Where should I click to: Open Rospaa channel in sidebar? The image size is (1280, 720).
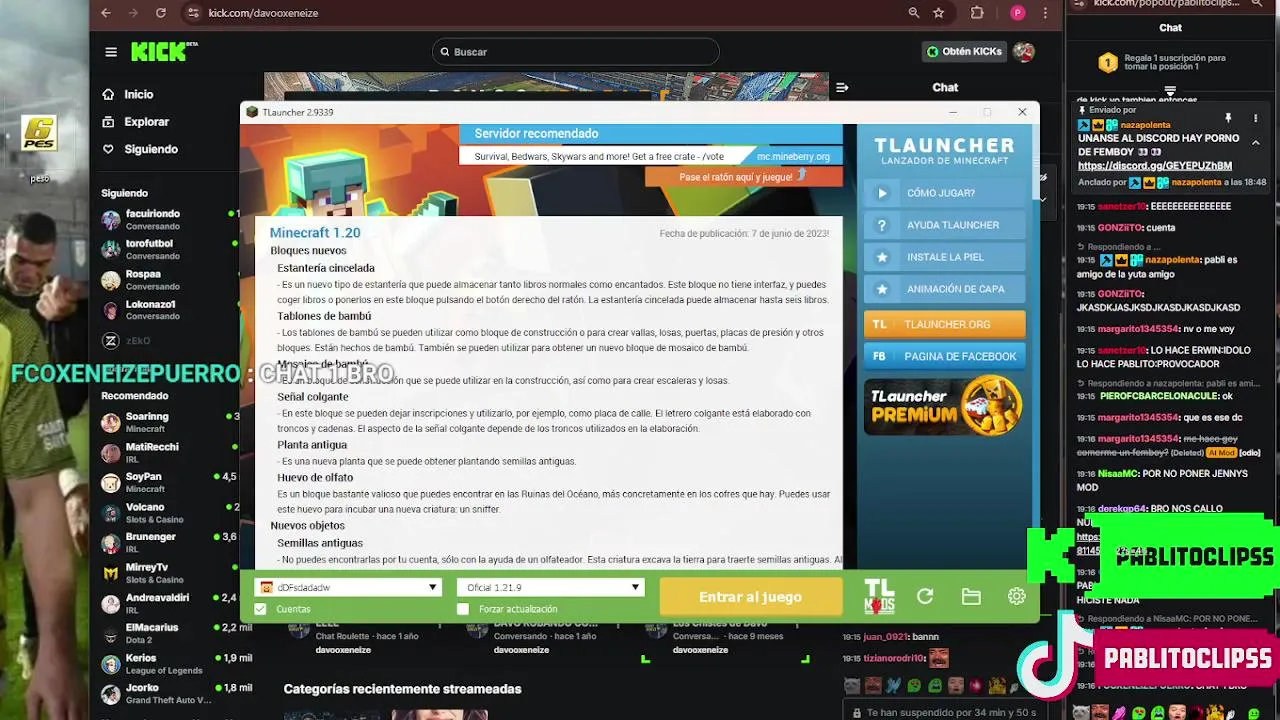click(166, 279)
